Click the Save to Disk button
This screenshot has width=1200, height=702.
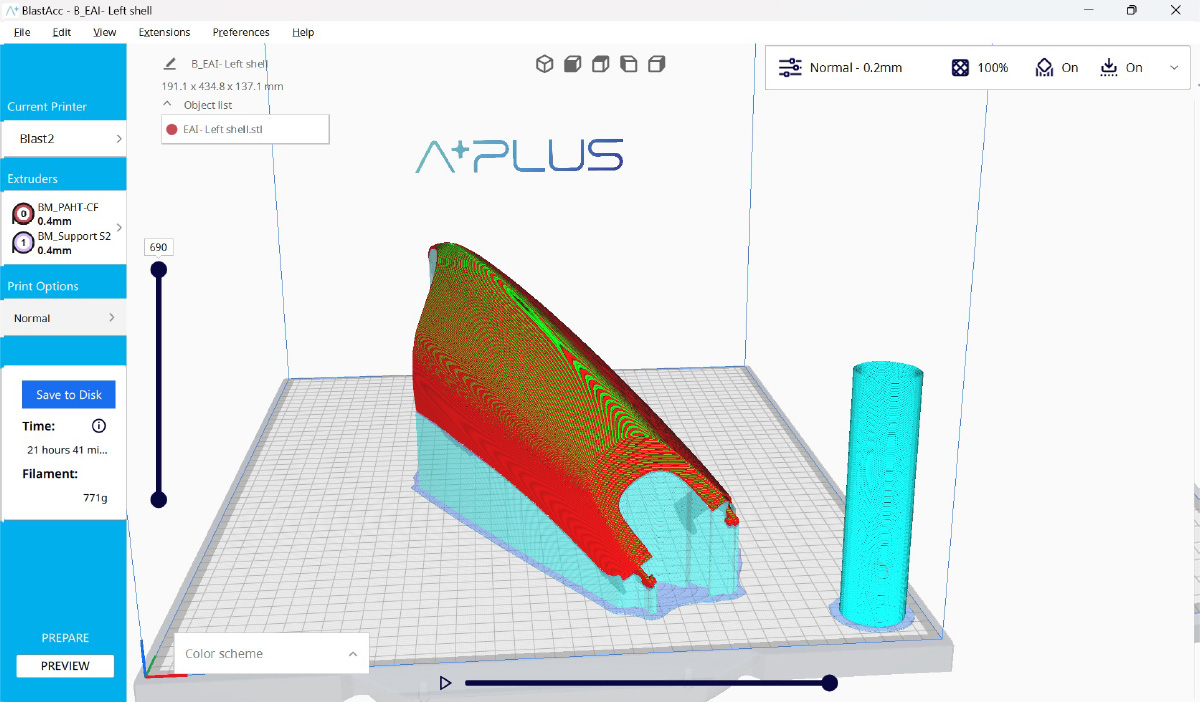click(x=69, y=395)
